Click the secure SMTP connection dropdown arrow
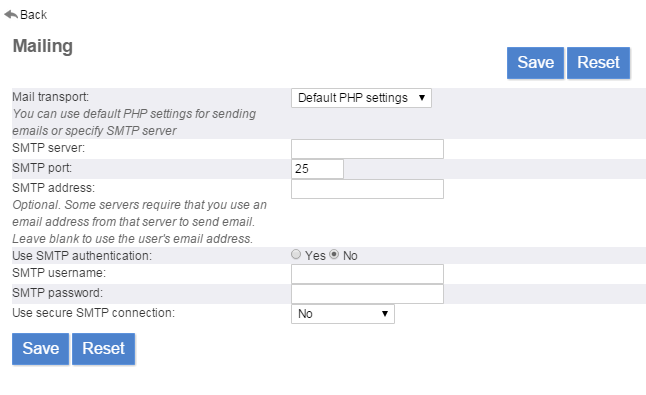This screenshot has width=646, height=395. tap(384, 314)
